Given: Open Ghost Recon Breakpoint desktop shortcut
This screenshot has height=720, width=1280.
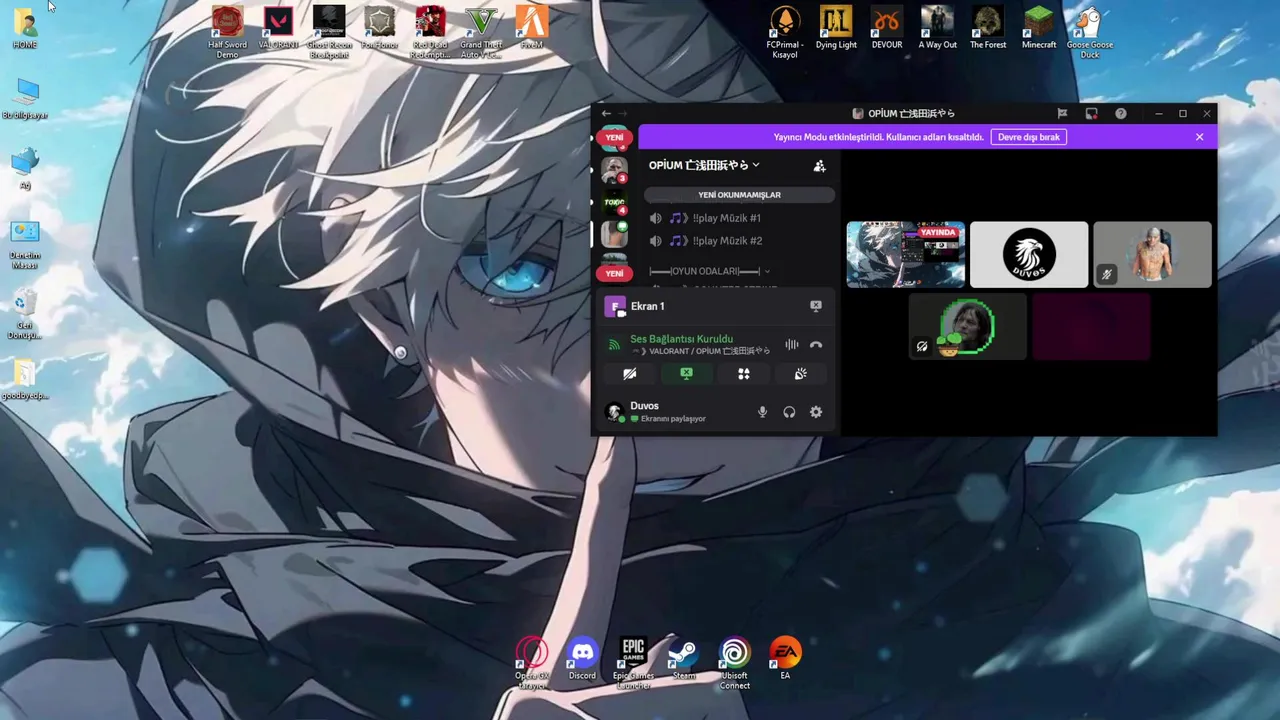Looking at the screenshot, I should coord(329,30).
